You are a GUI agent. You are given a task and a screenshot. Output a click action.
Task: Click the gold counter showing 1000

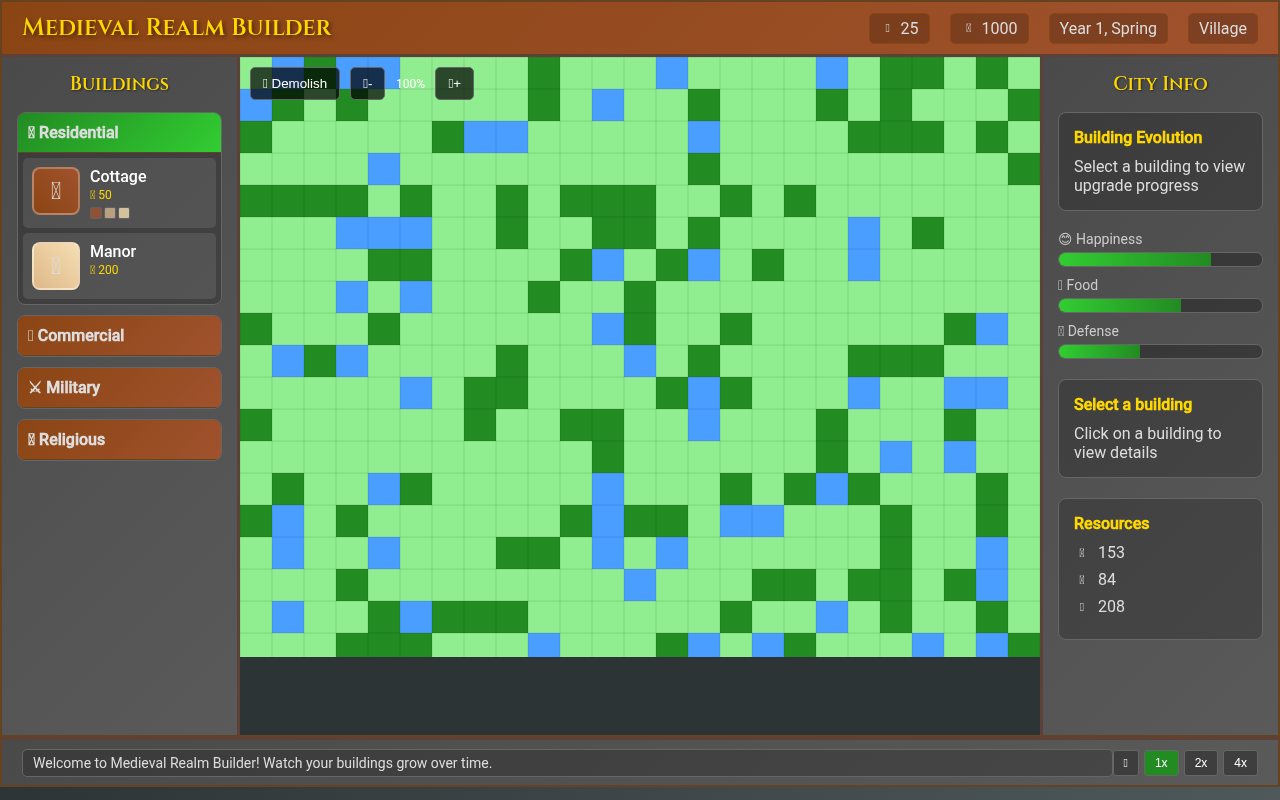coord(989,28)
